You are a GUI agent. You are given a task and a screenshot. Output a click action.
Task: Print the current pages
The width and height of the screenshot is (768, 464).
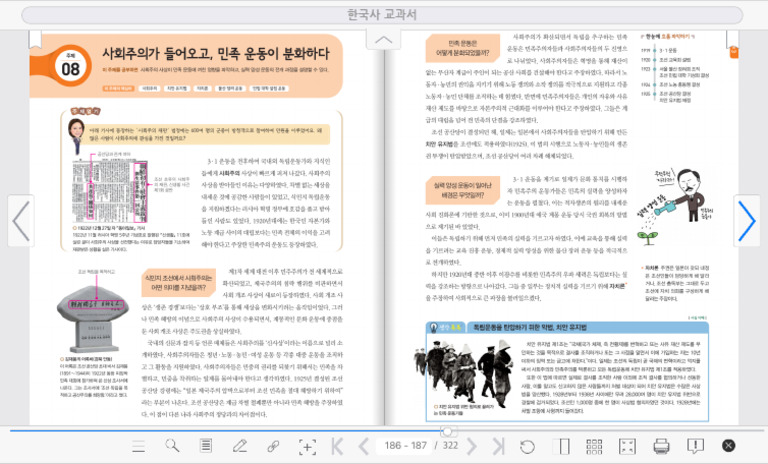[x=661, y=446]
